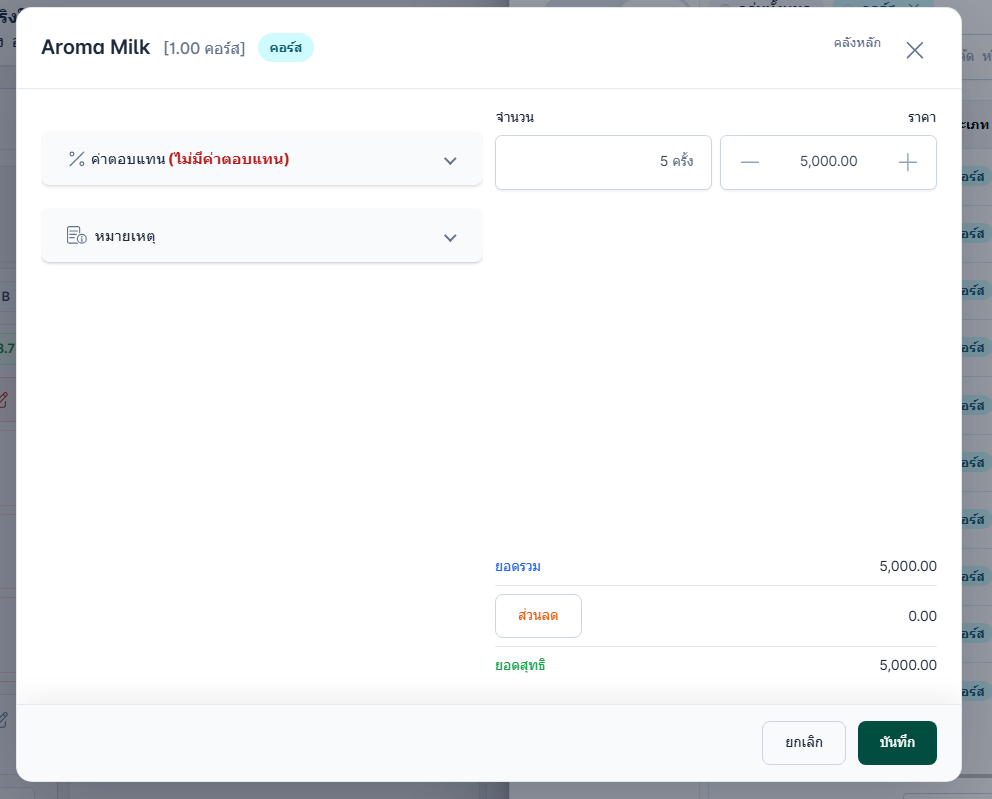This screenshot has height=799, width=992.
Task: Expand the ค่าตอบแทน chevron arrow
Action: pos(450,161)
